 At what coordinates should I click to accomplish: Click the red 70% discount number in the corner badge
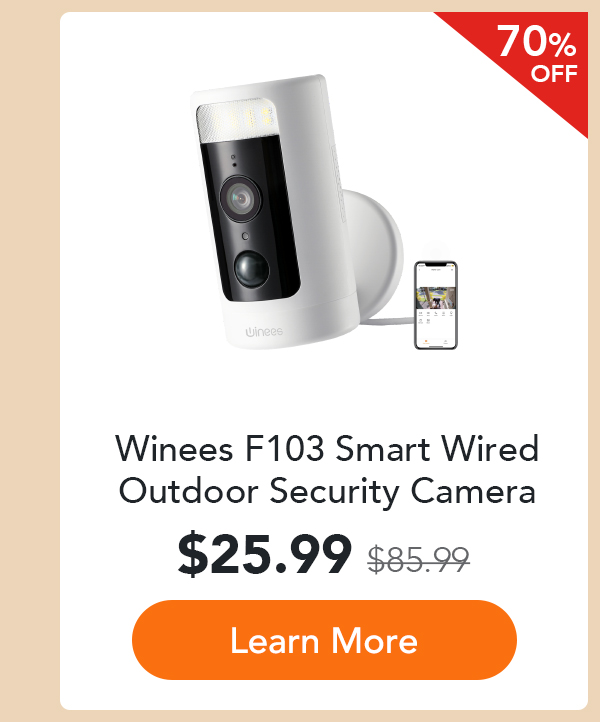[537, 42]
